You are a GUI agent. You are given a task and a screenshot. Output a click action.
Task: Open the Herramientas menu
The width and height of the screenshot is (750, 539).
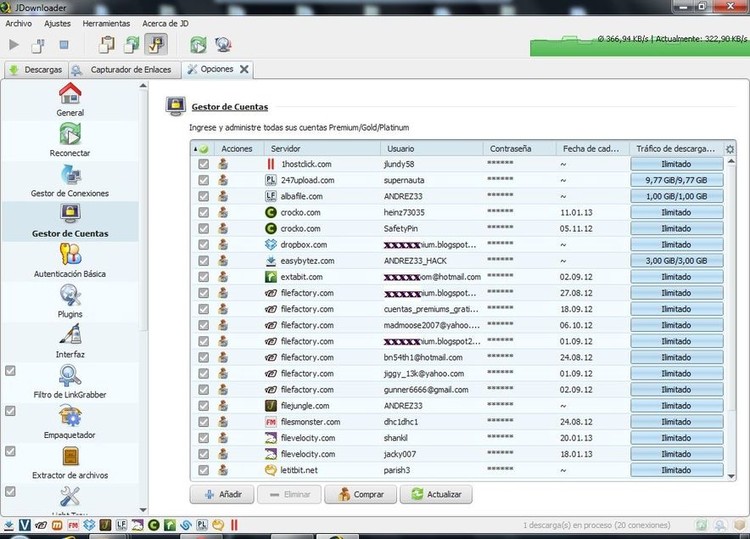click(x=106, y=23)
